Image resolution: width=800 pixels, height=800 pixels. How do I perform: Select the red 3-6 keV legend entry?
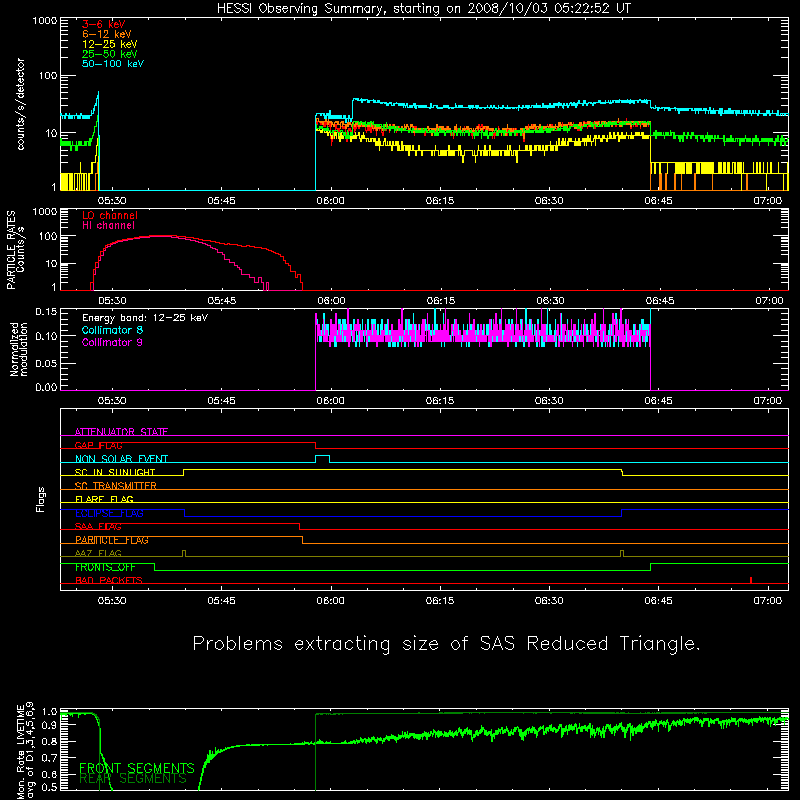(103, 24)
